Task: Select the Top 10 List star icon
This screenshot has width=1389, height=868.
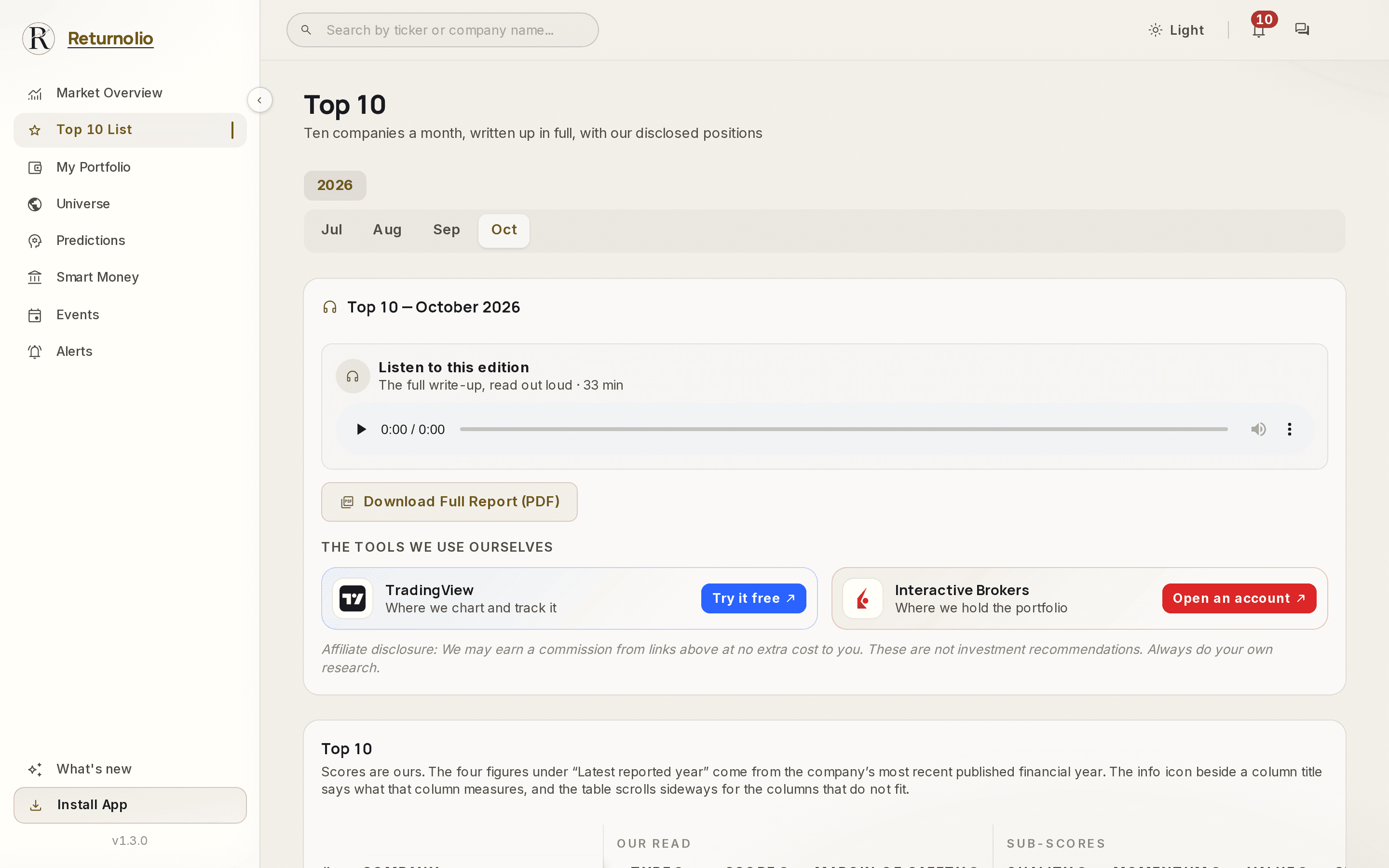Action: pyautogui.click(x=35, y=130)
